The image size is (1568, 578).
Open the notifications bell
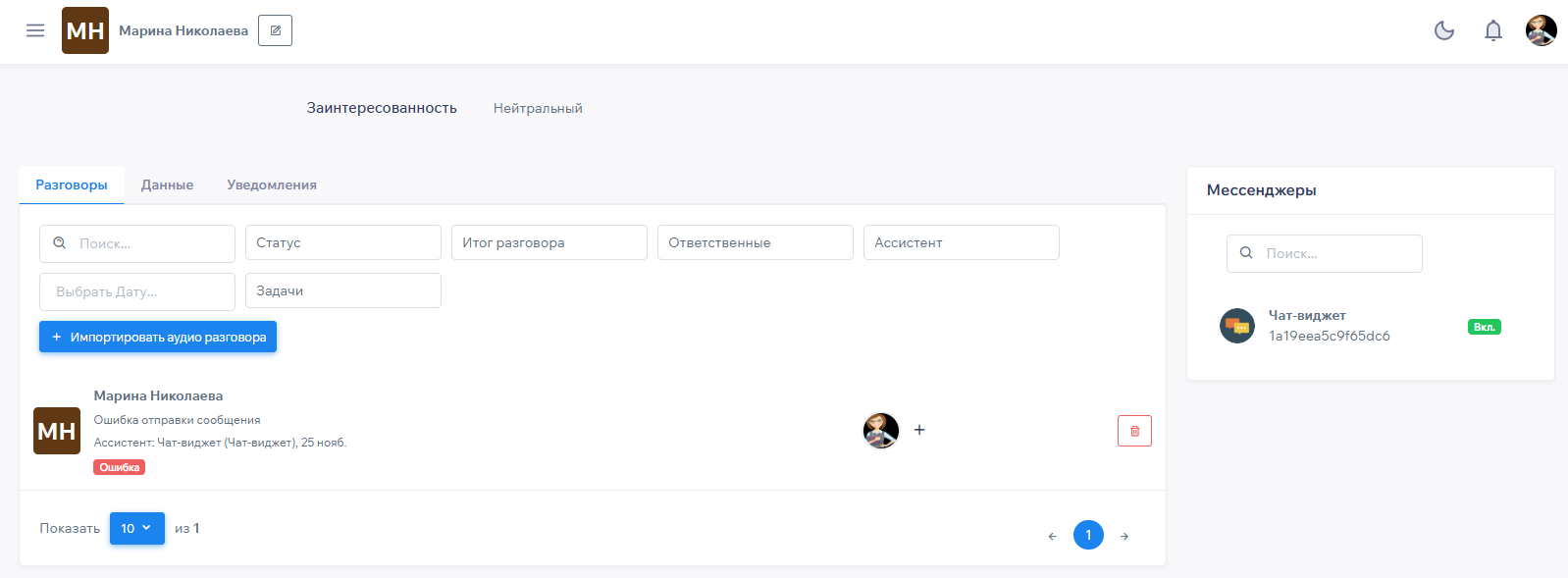(1492, 30)
